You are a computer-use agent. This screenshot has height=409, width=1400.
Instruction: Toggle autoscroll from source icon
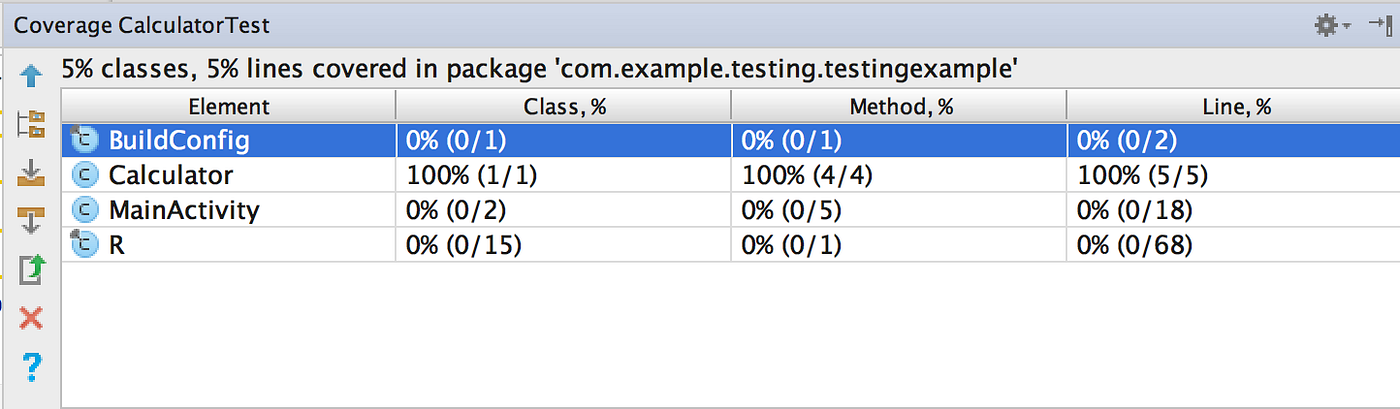pyautogui.click(x=31, y=221)
